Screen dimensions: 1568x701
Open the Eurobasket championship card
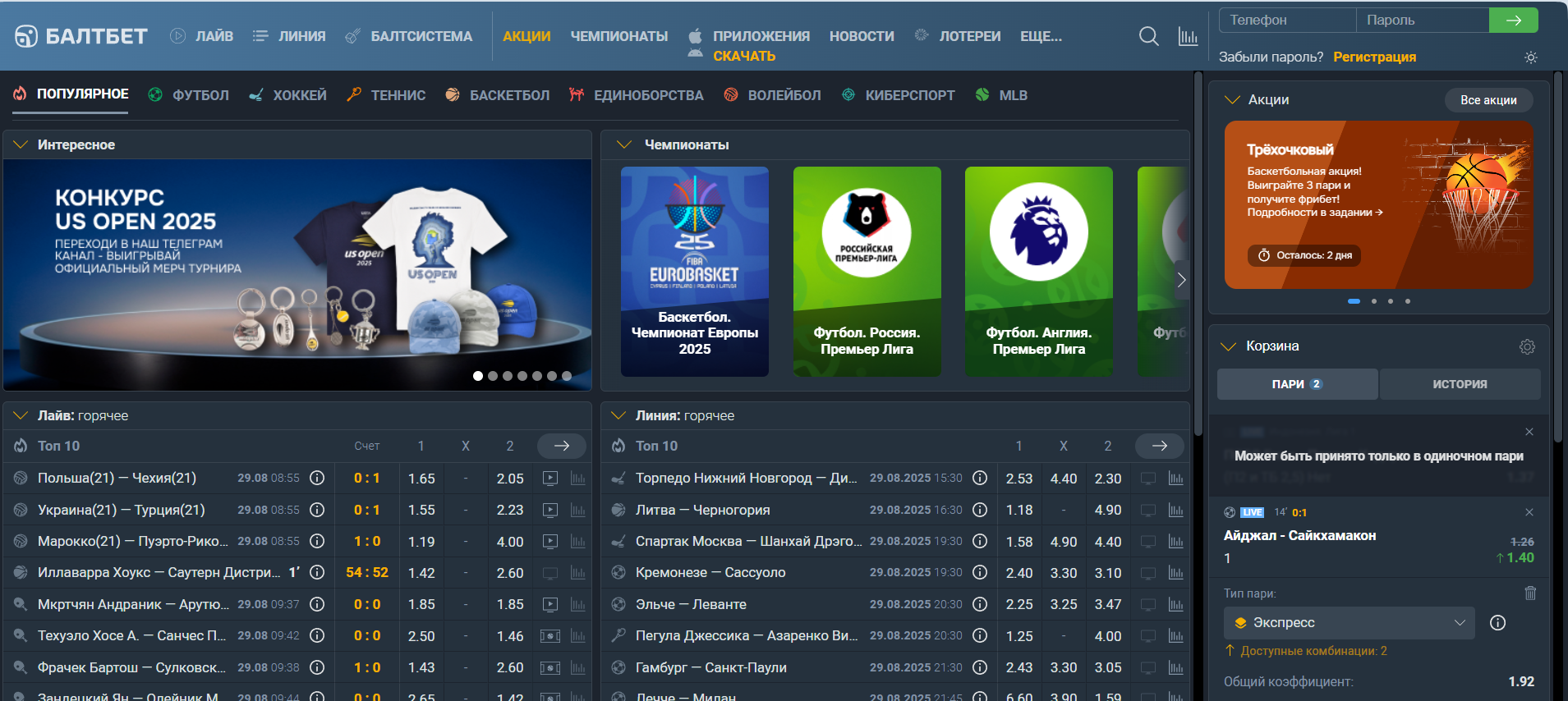pyautogui.click(x=695, y=272)
